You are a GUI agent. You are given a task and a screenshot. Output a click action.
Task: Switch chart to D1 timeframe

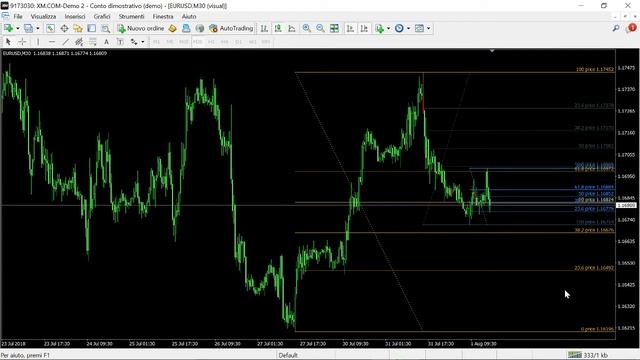coord(239,42)
